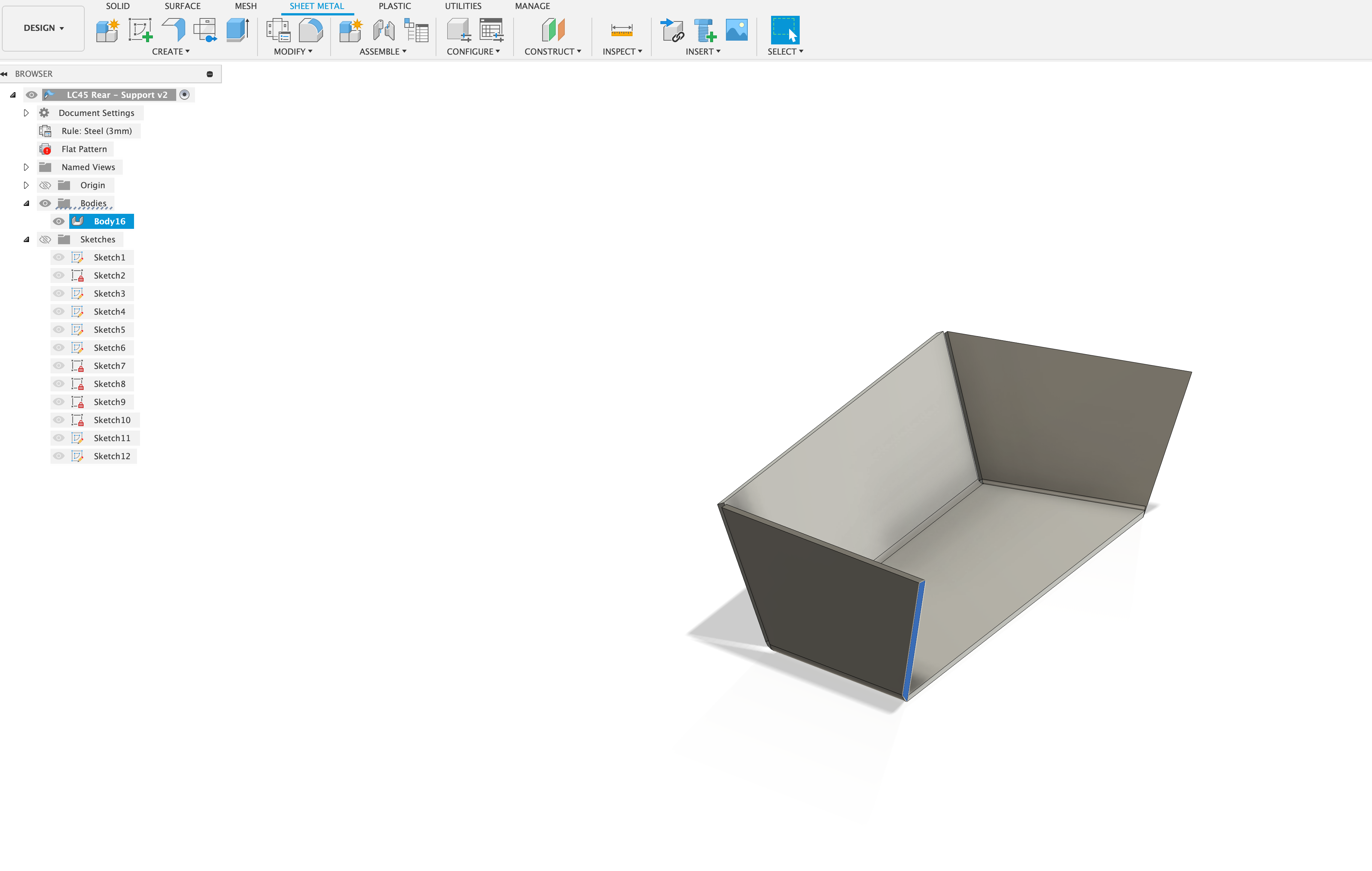Open the MODIFY dropdown menu
This screenshot has width=1372, height=871.
[293, 52]
